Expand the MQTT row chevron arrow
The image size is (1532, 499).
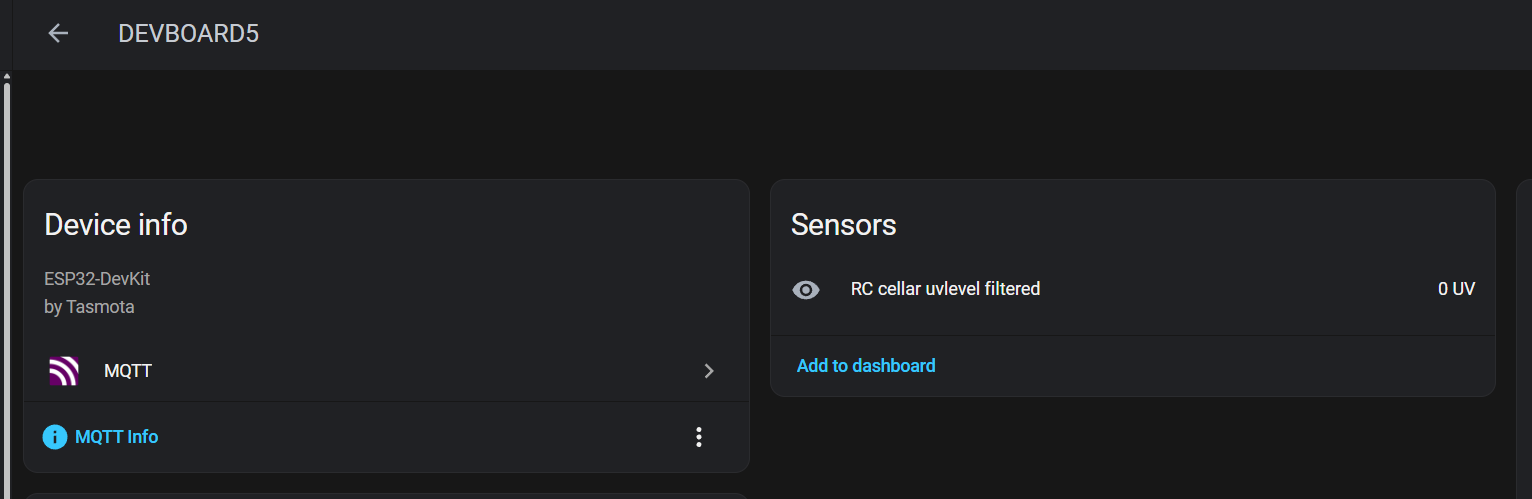click(x=709, y=371)
